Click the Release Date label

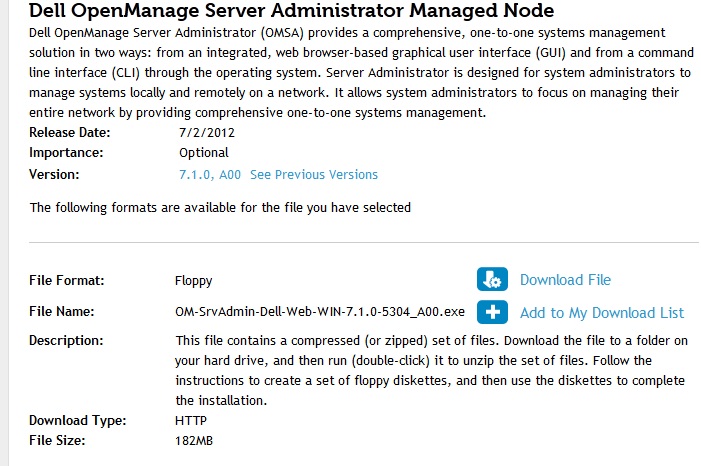click(69, 132)
